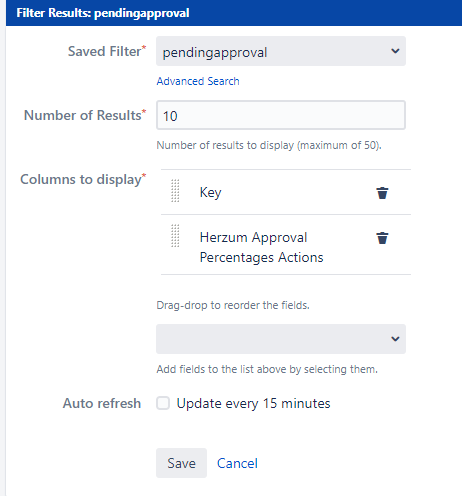Click the 'Filter Results: pendingapproval' header title
462x496 pixels.
pos(103,13)
